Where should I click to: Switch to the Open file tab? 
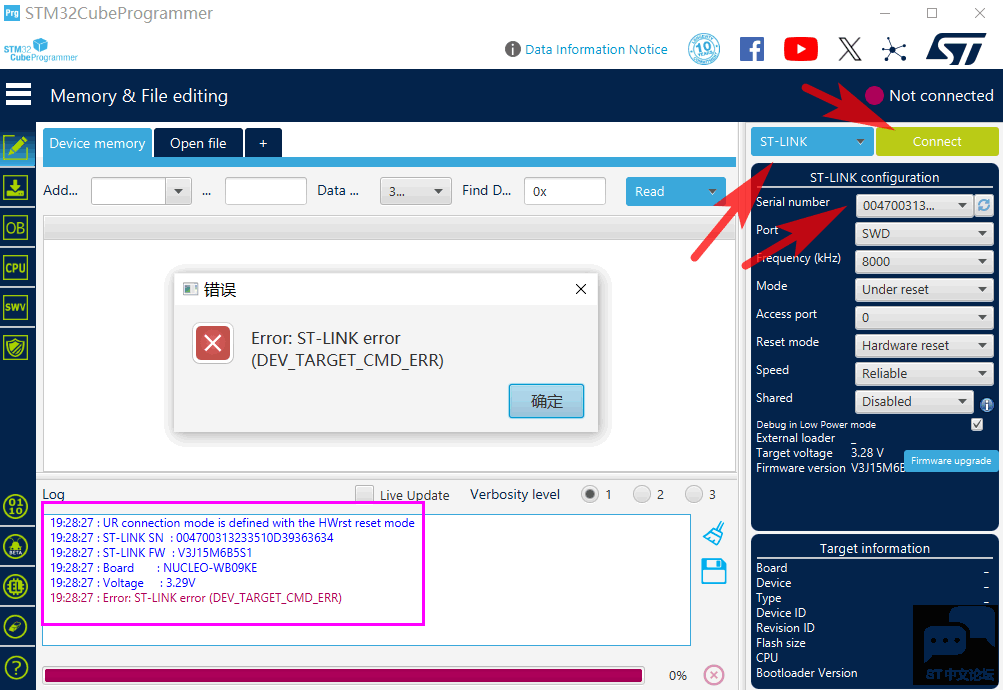198,143
